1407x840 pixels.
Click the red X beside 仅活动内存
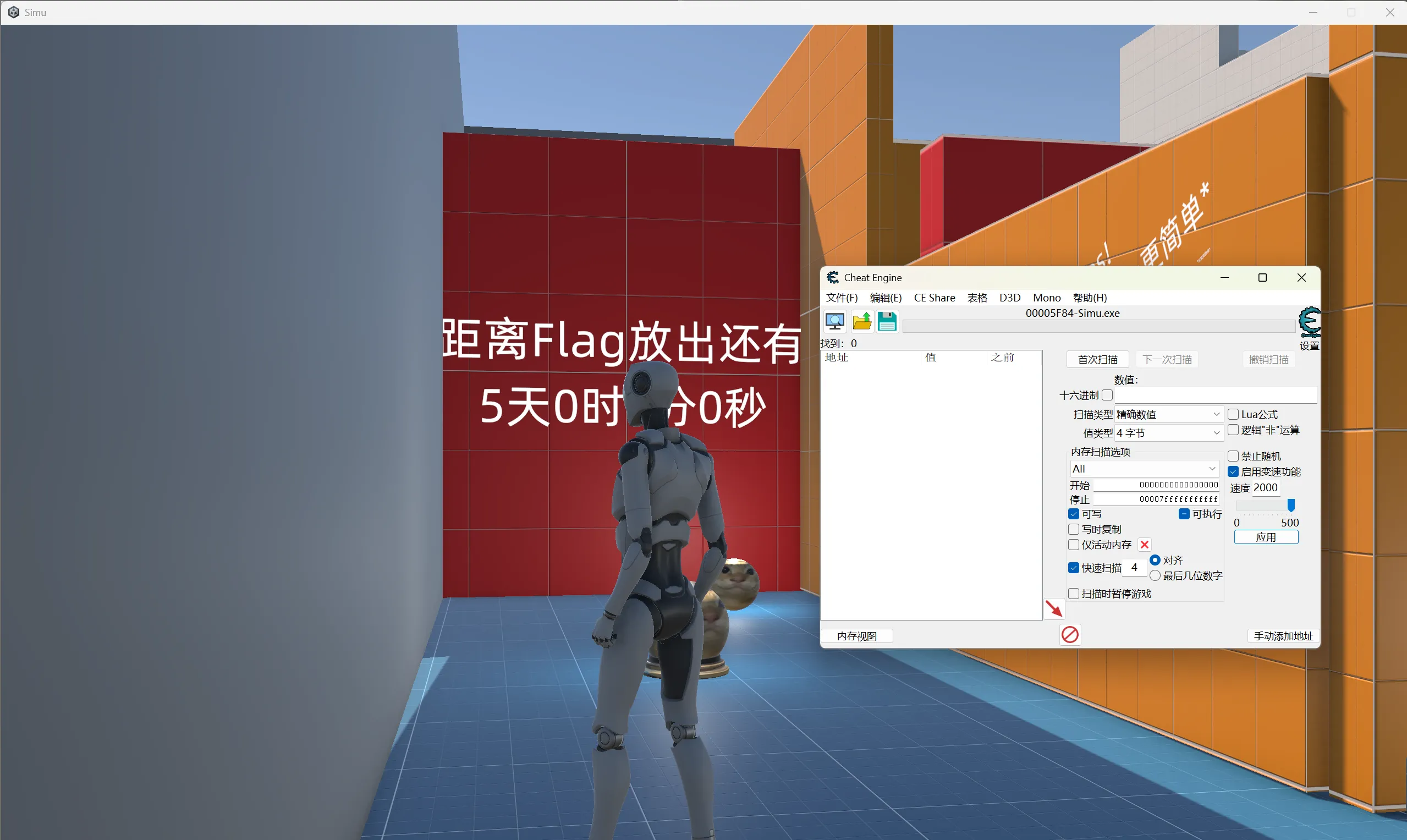(1145, 545)
